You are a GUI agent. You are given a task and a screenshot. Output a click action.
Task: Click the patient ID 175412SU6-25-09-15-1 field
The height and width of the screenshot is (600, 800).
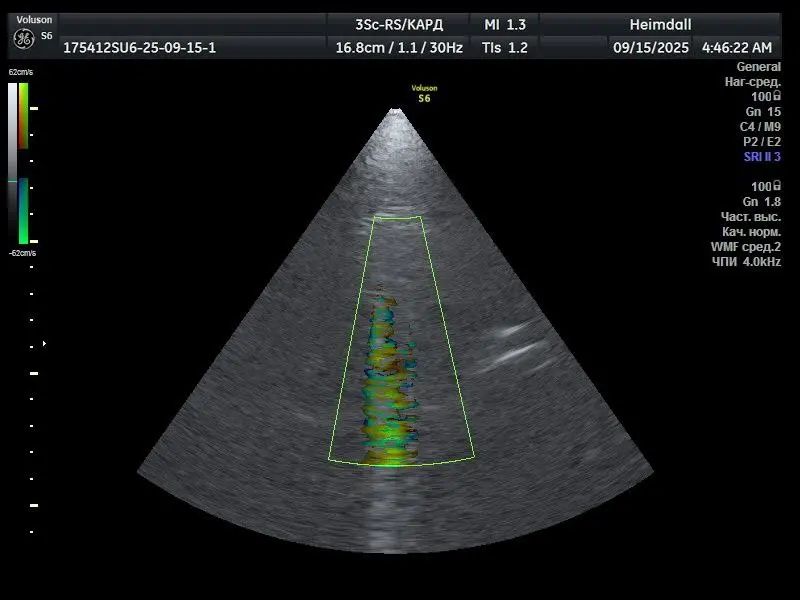coord(139,47)
